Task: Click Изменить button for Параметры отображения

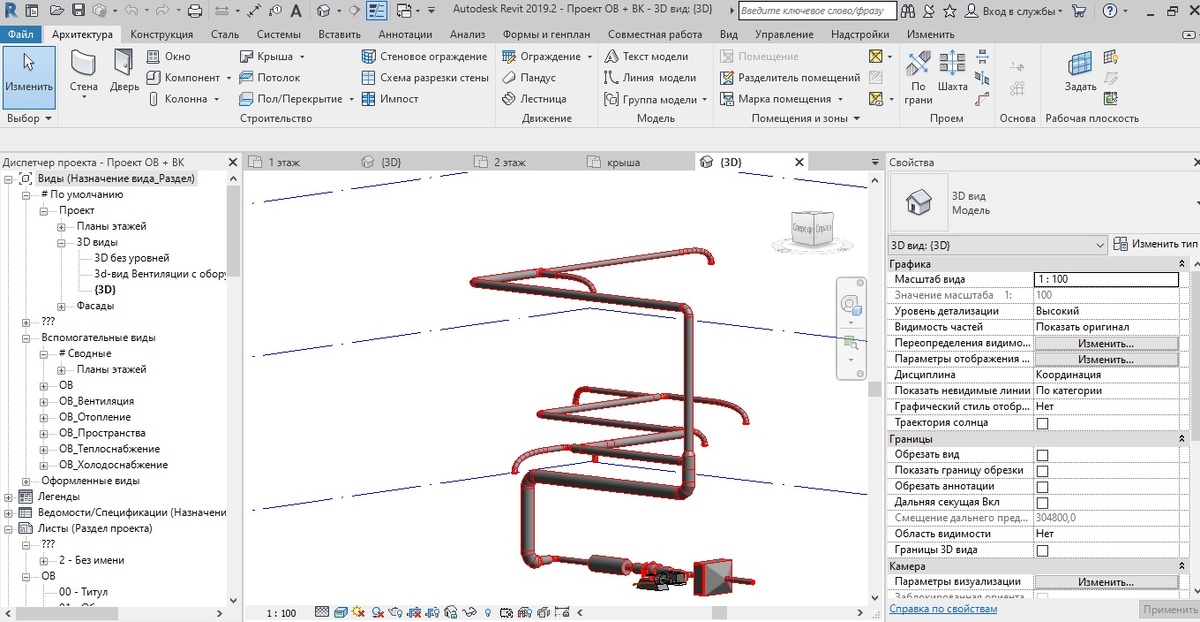Action: pyautogui.click(x=1105, y=359)
